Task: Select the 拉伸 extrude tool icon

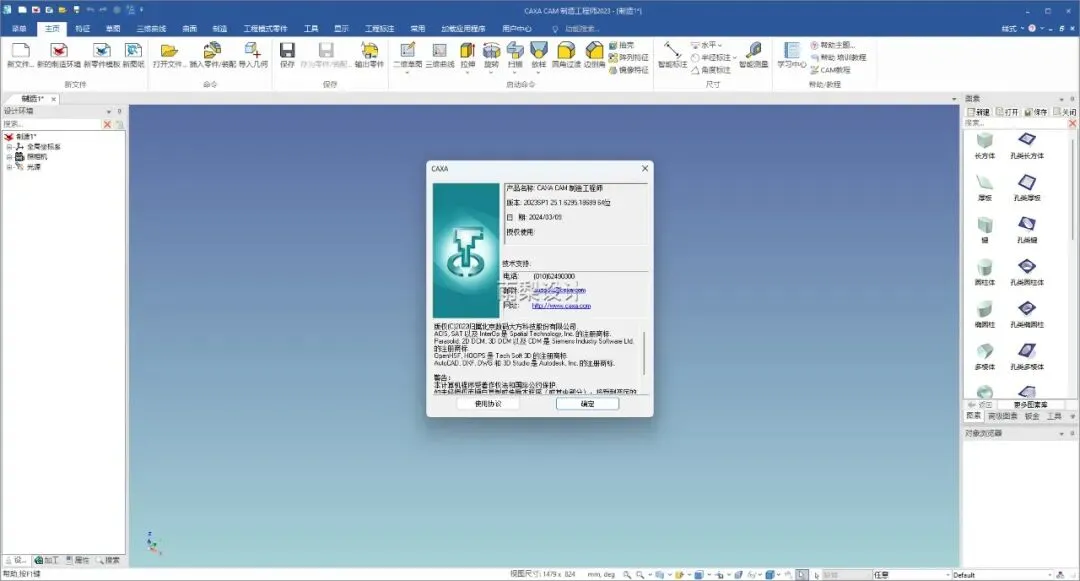Action: point(468,50)
